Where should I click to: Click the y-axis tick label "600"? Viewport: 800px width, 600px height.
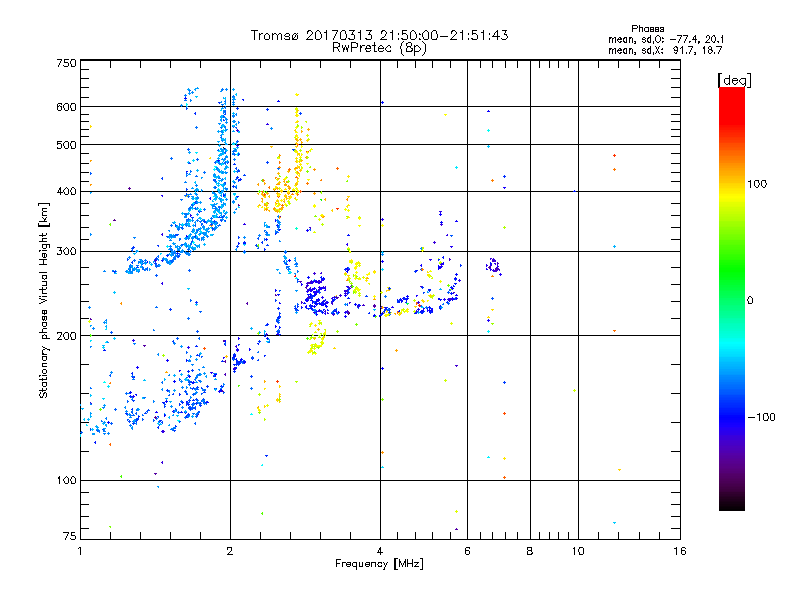click(67, 107)
